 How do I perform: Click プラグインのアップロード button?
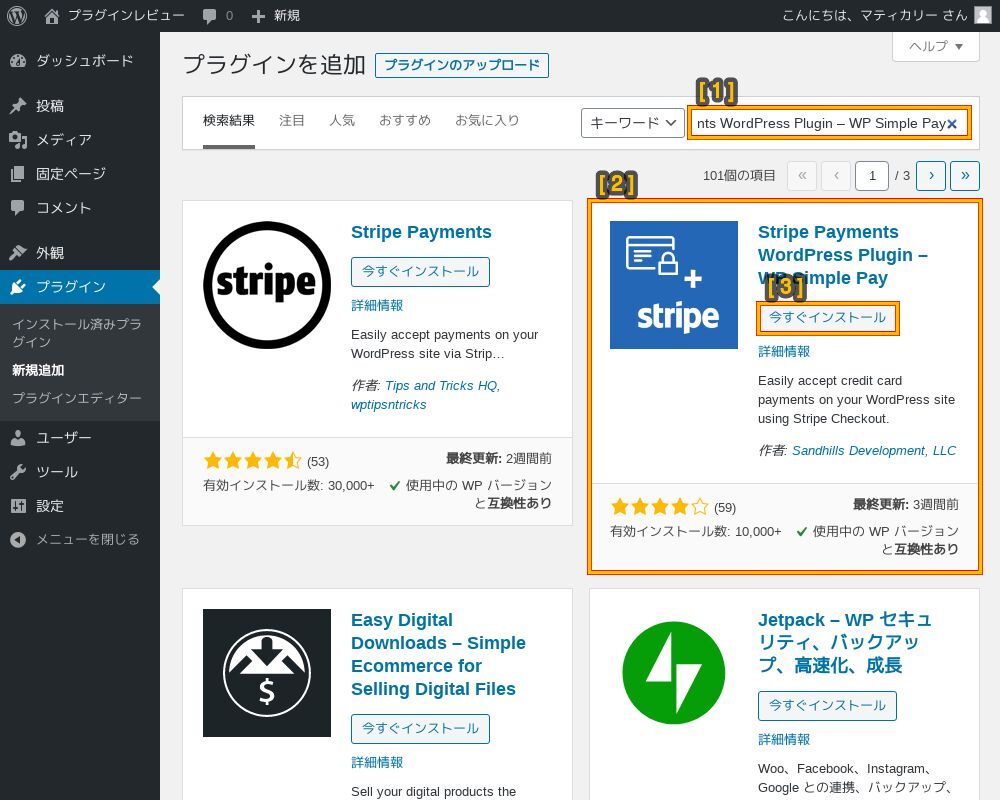462,65
